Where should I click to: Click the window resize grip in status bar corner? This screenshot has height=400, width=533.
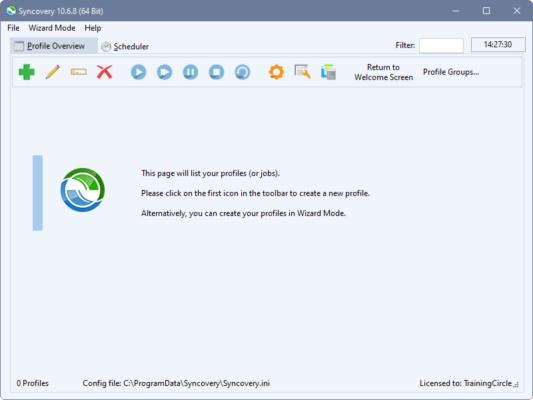click(x=516, y=385)
